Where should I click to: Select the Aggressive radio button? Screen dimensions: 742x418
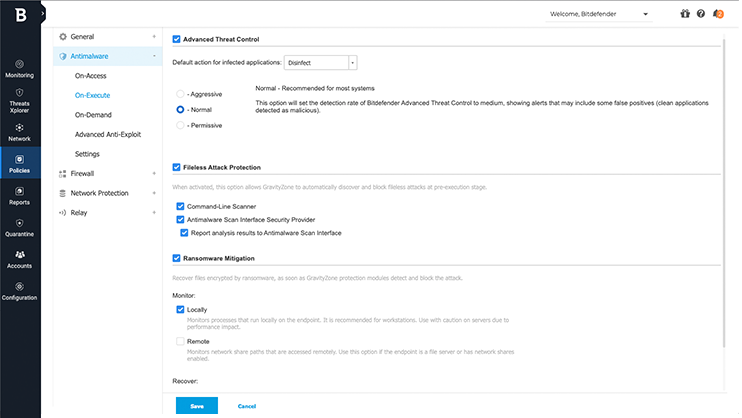click(180, 93)
